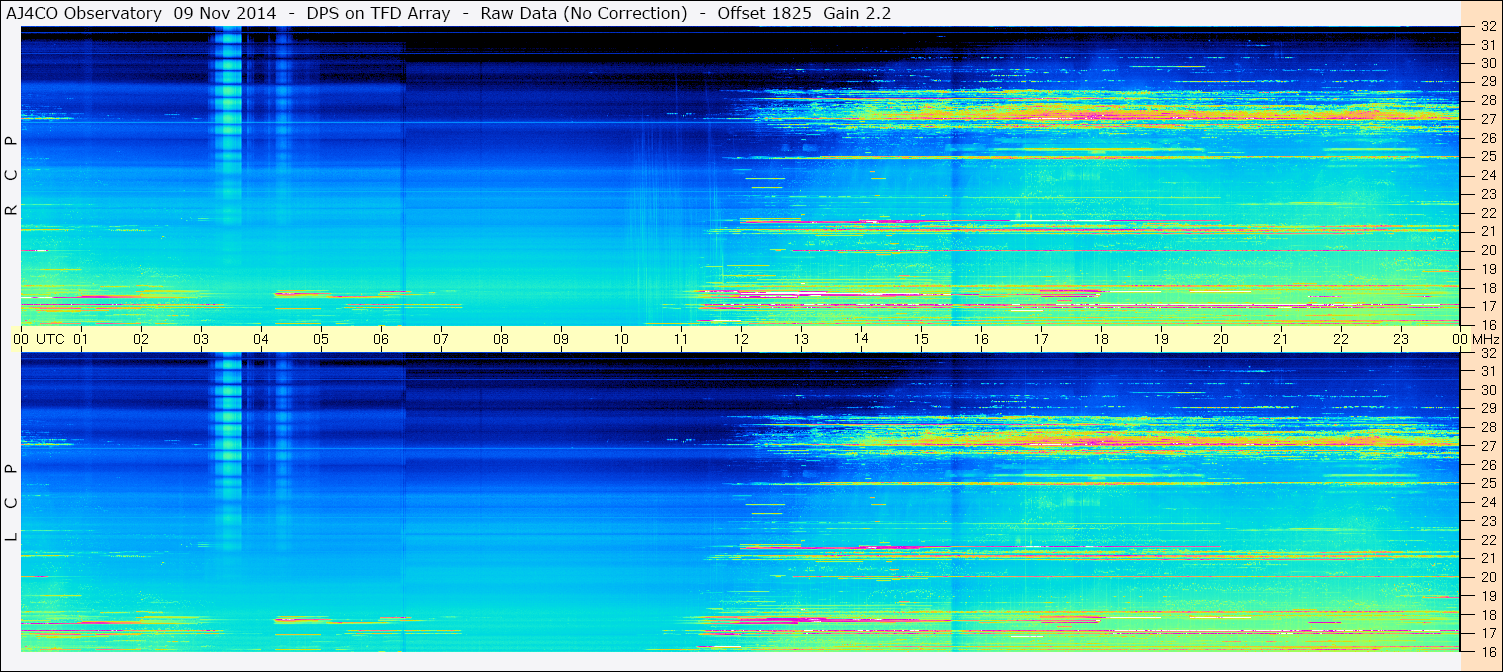The height and width of the screenshot is (672, 1503).
Task: Select the 18 hour mark on the time axis
Action: 1101,339
